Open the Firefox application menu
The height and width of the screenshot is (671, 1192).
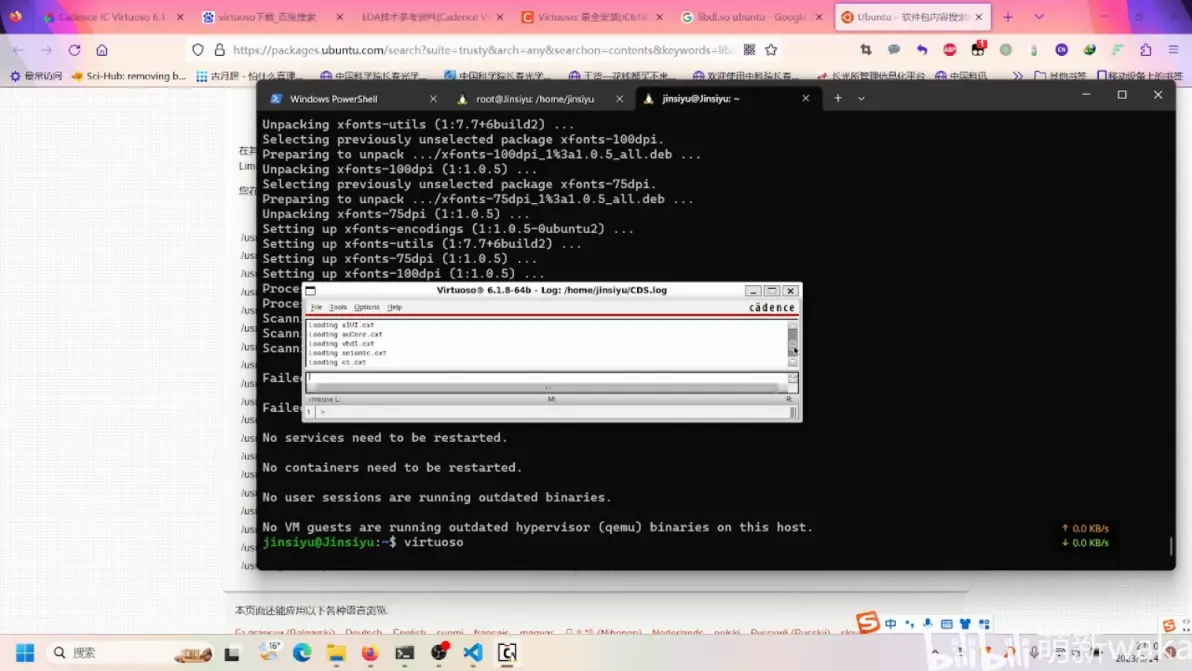click(x=1174, y=50)
